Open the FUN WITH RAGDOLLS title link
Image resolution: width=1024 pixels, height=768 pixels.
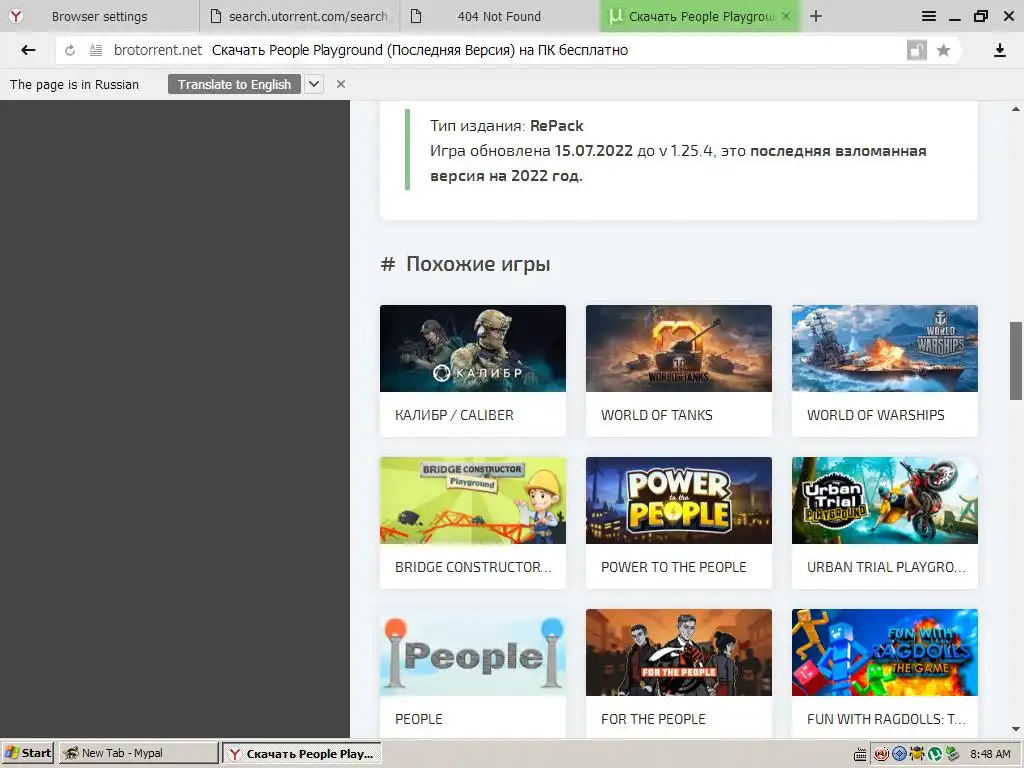click(x=886, y=719)
